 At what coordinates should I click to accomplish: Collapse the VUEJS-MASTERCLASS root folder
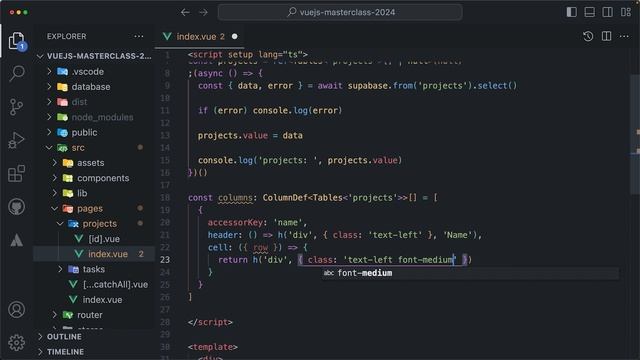[94, 56]
